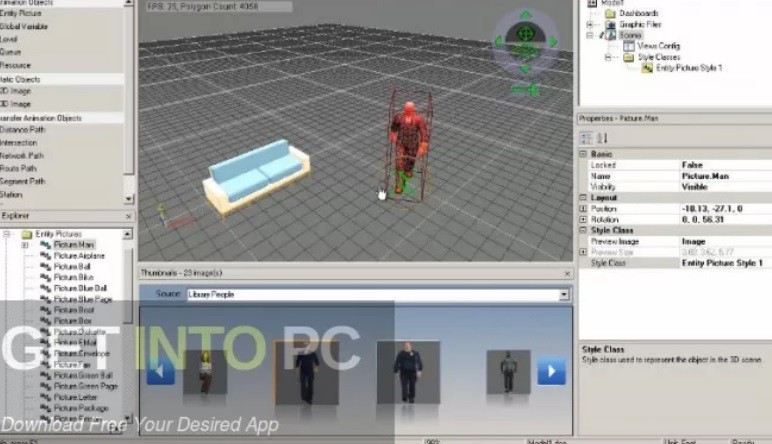Screen dimensions: 772x444
Task: Click the Dashboards folder icon
Action: pyautogui.click(x=610, y=13)
